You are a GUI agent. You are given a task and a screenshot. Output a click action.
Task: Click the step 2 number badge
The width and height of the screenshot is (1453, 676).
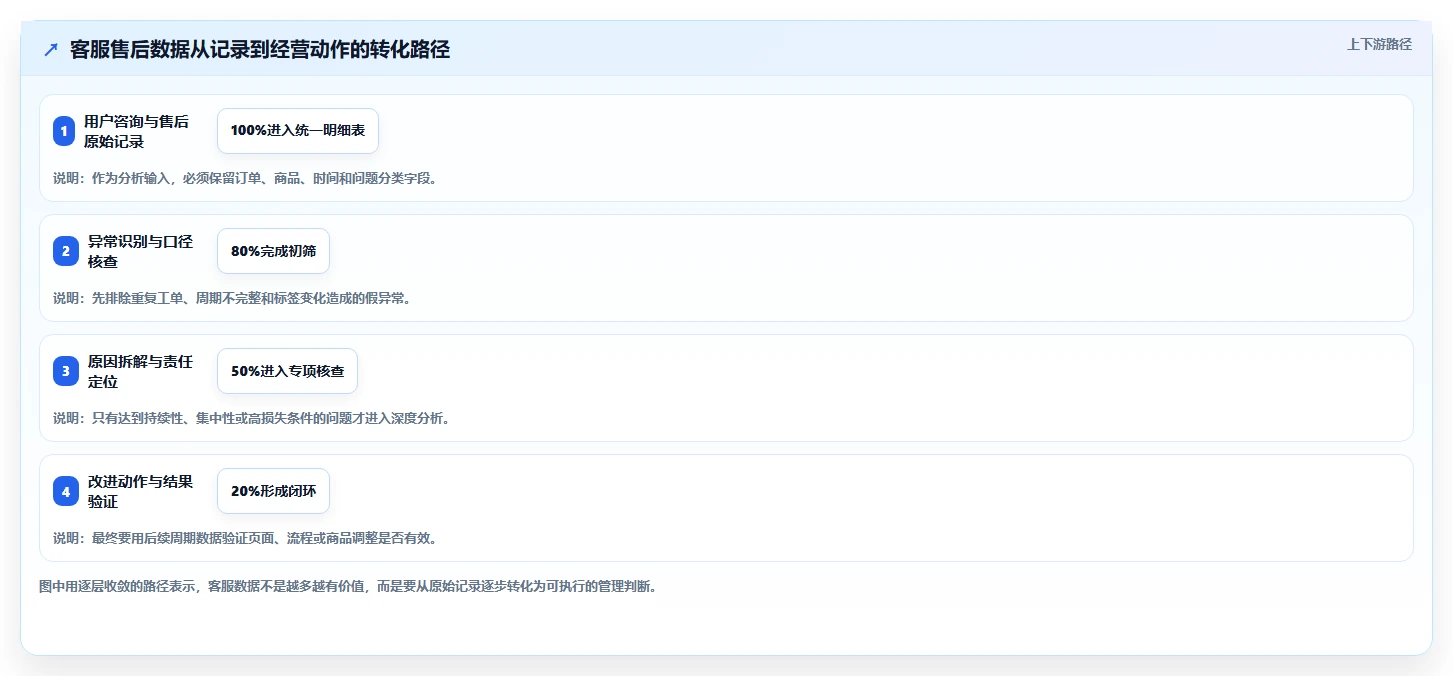pos(66,251)
